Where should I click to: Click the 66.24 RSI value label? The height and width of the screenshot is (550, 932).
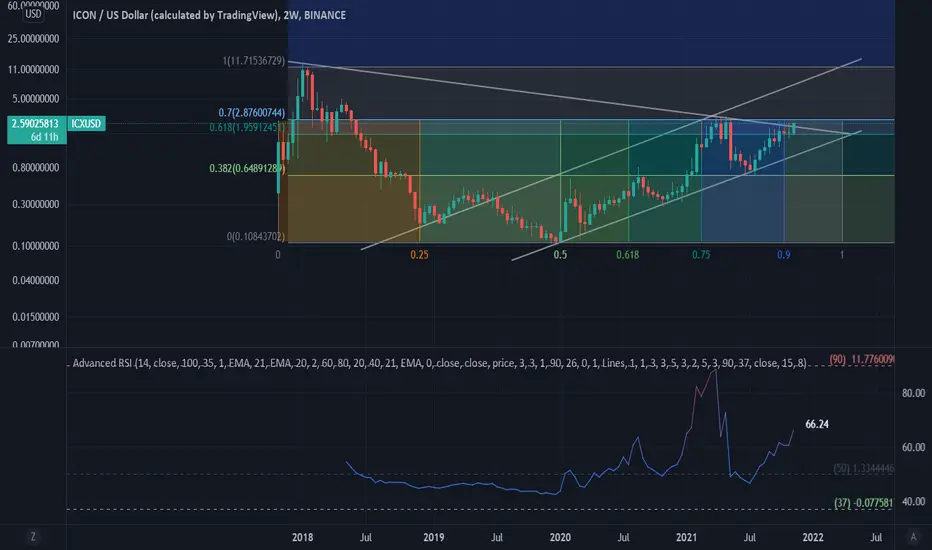point(817,424)
